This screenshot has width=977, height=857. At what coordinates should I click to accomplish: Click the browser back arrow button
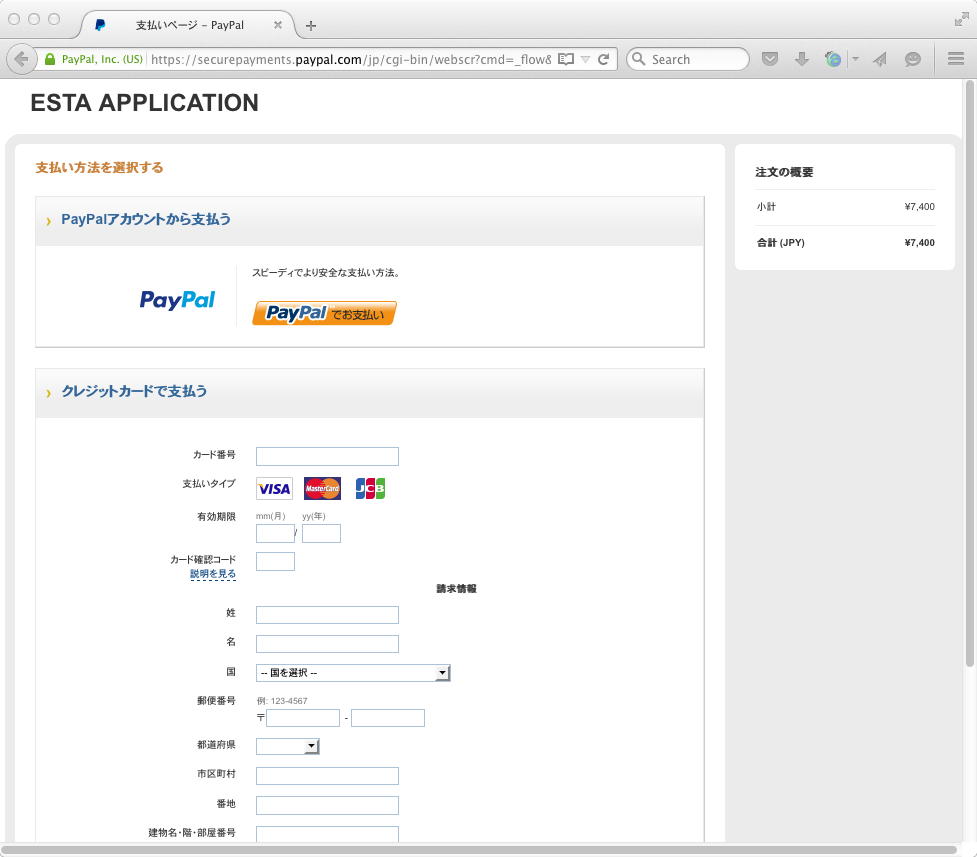click(22, 59)
